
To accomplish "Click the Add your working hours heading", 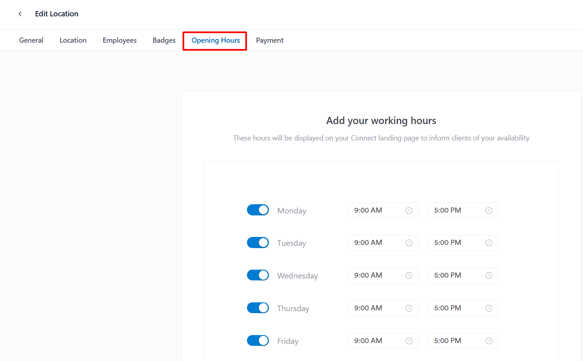I will 381,120.
